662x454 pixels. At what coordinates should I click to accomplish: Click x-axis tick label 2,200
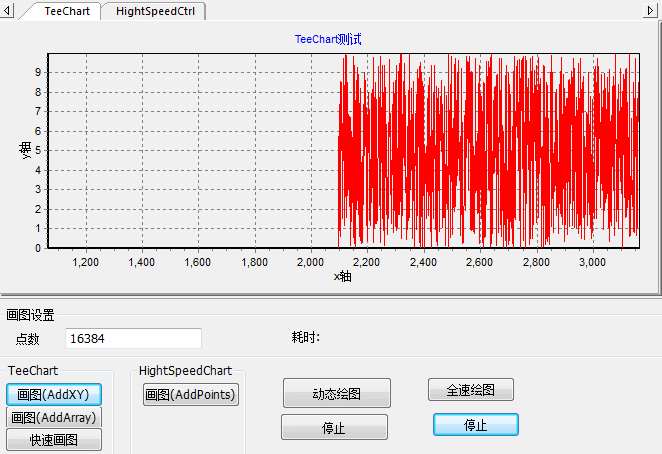click(366, 262)
